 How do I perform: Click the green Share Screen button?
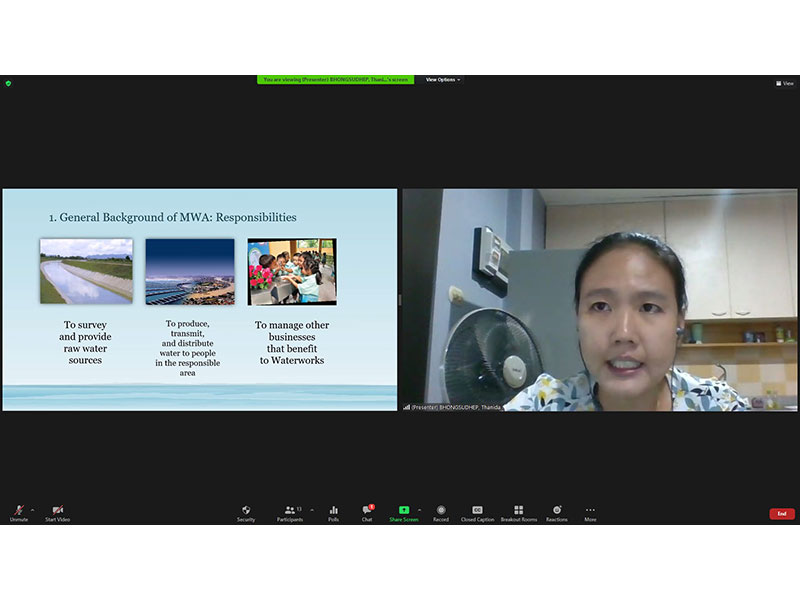tap(404, 511)
